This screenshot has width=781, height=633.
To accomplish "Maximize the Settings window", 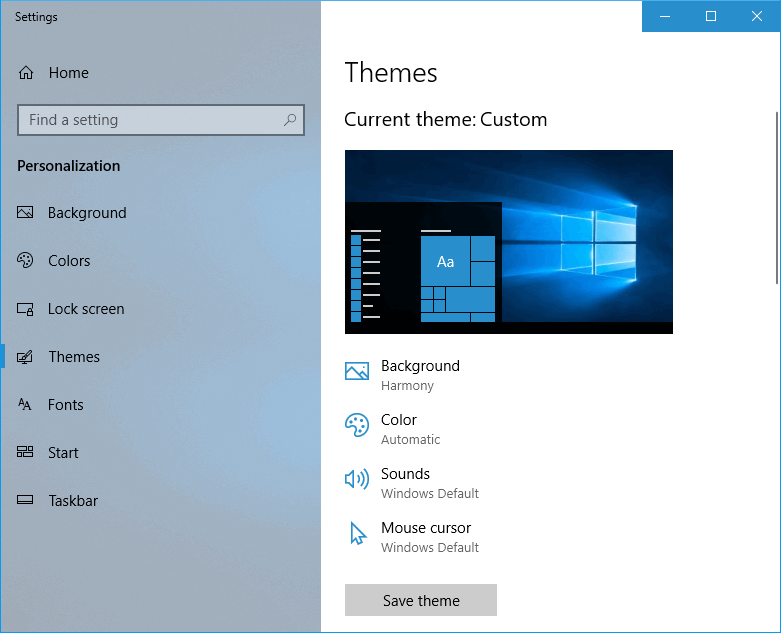I will pos(711,16).
